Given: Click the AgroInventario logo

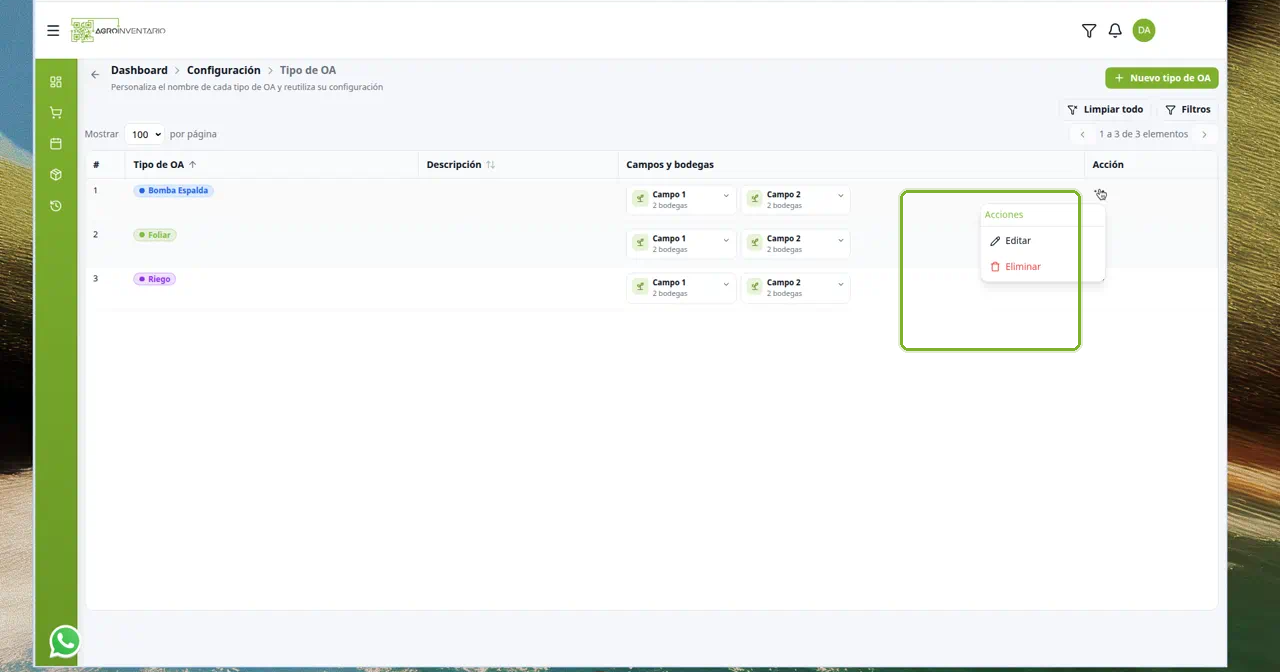Looking at the screenshot, I should (x=118, y=31).
